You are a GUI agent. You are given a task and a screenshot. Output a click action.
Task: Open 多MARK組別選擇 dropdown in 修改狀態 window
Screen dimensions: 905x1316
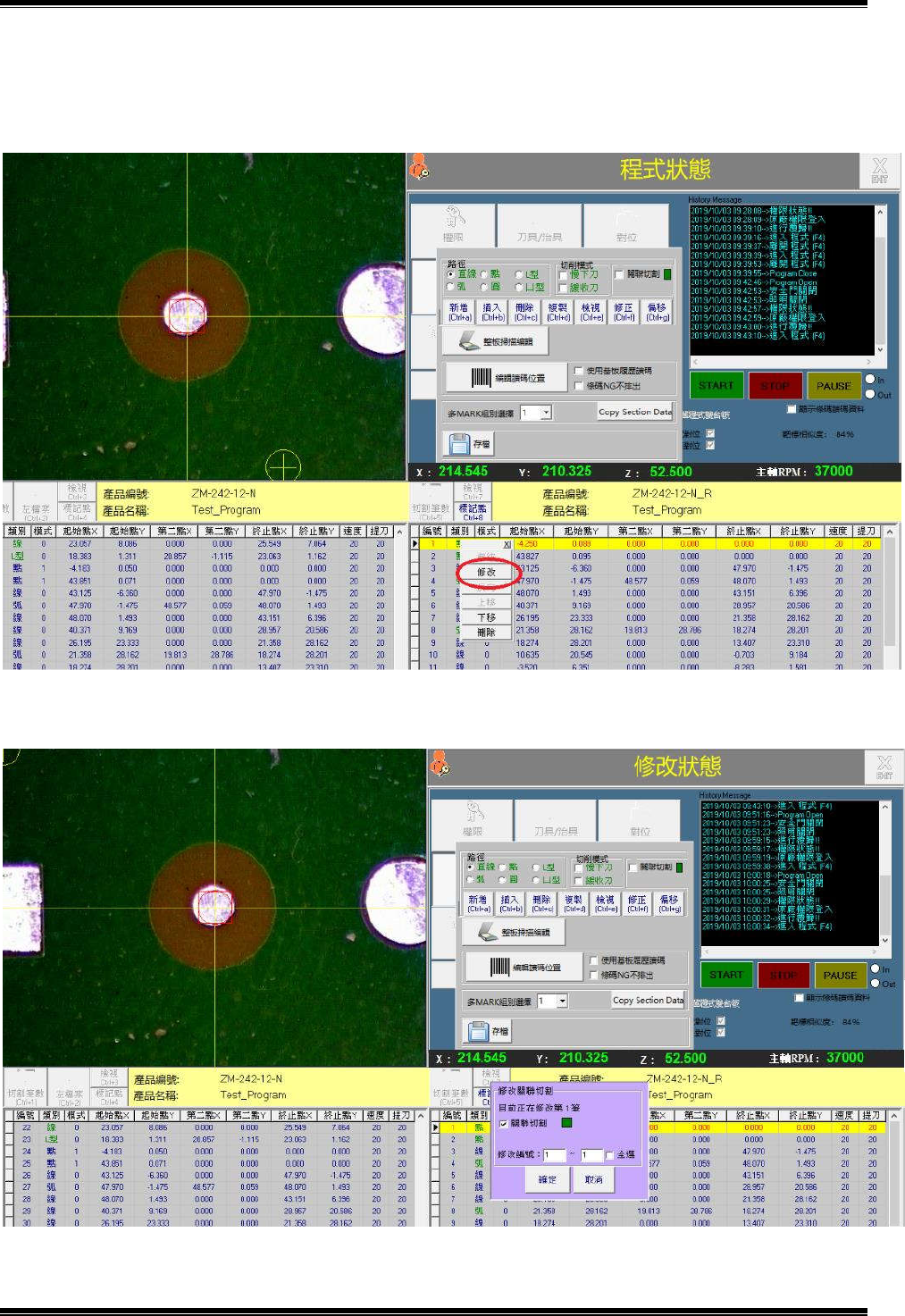coord(562,1002)
